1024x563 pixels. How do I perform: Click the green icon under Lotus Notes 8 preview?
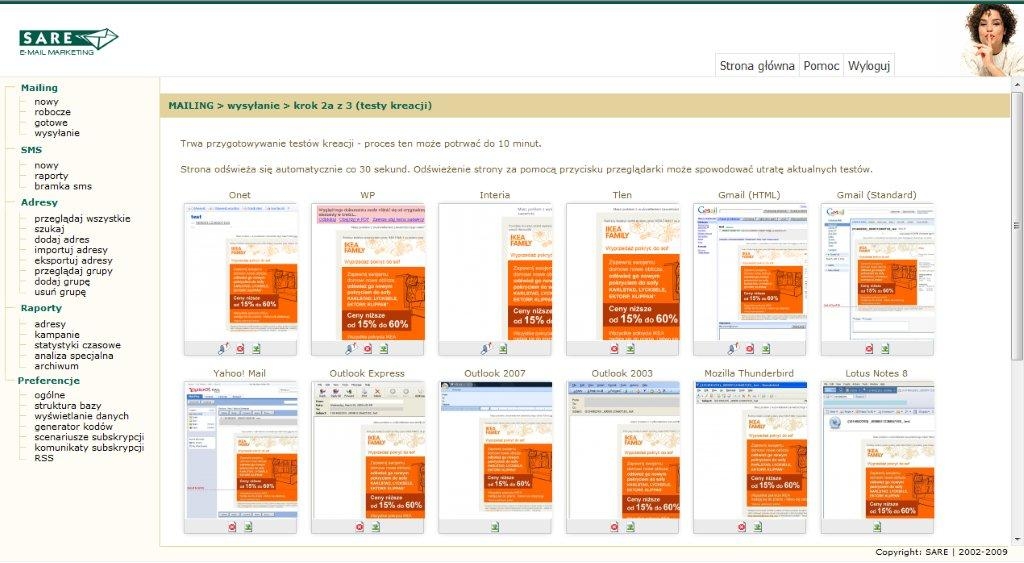coord(877,526)
